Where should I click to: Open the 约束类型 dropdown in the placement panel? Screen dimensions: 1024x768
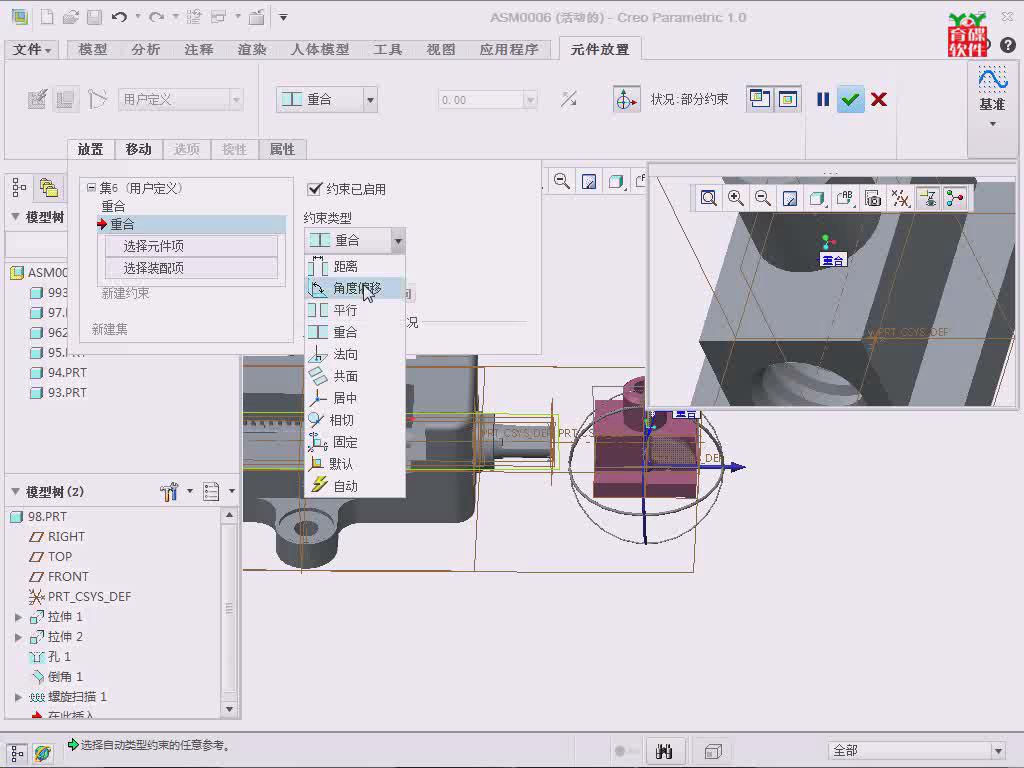[x=398, y=240]
